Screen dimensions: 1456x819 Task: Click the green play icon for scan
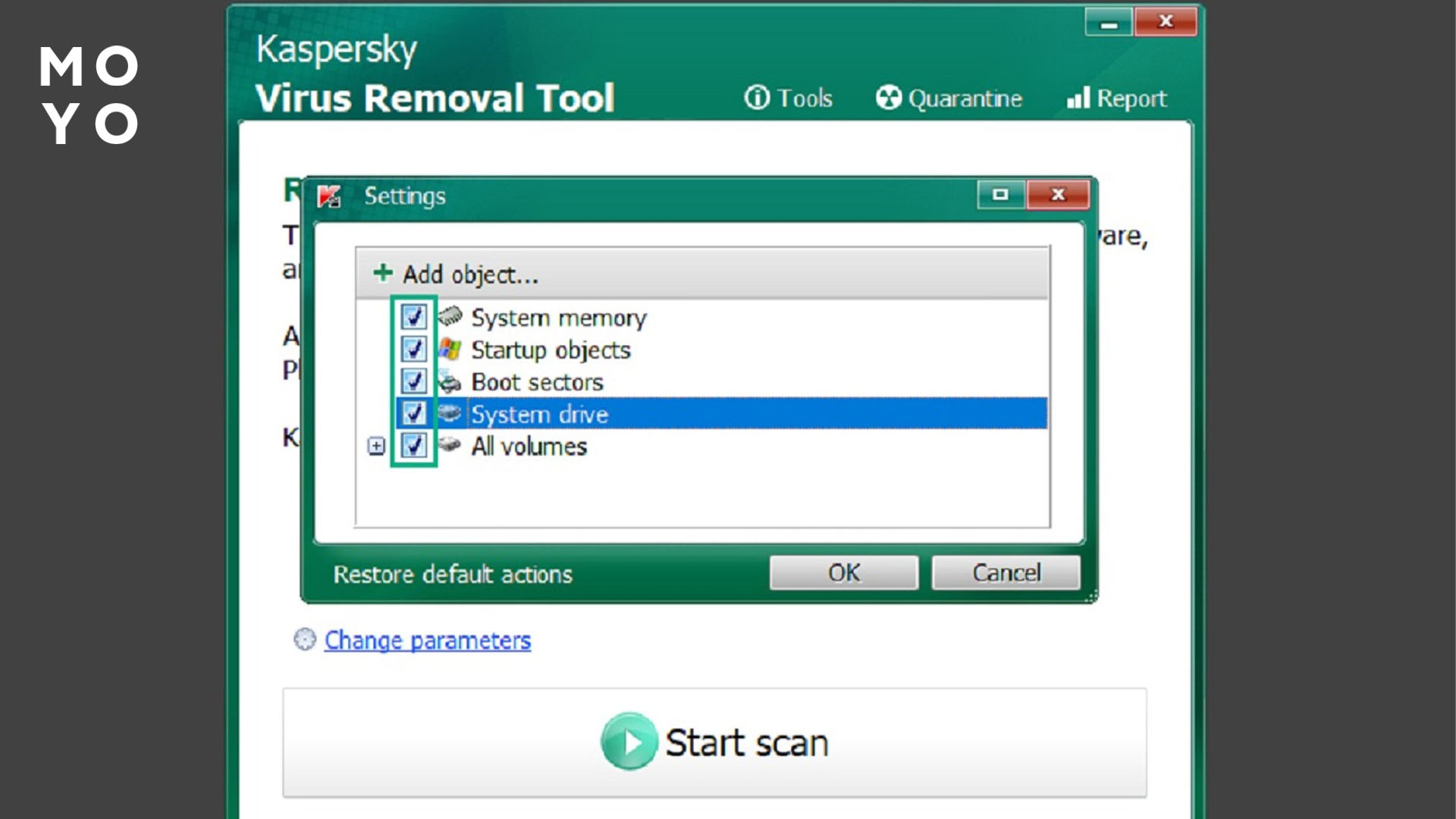coord(629,742)
